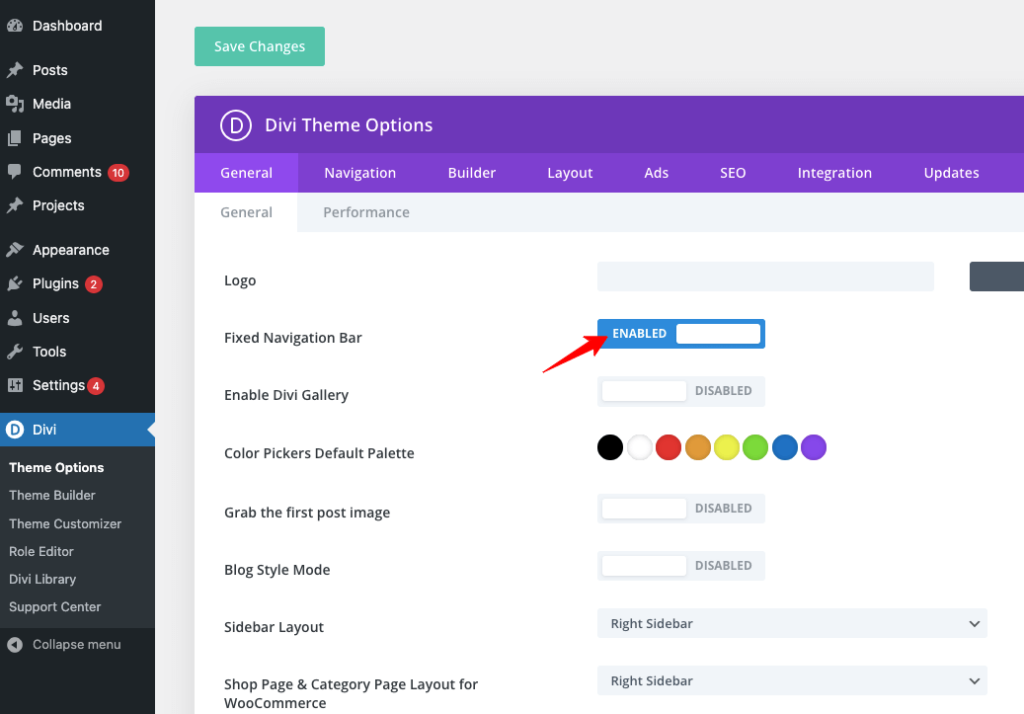Enable the Blog Style Mode toggle

[x=681, y=566]
